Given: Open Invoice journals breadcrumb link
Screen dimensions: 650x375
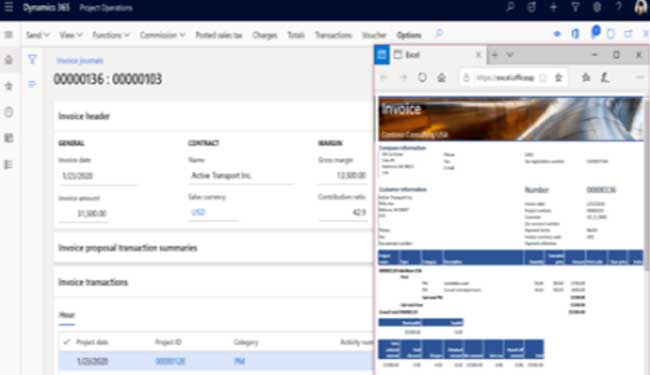Looking at the screenshot, I should click(x=80, y=60).
